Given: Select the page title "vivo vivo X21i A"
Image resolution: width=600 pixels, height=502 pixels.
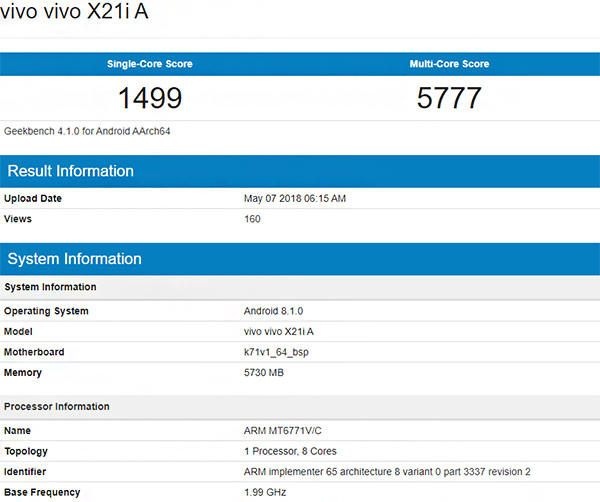Looking at the screenshot, I should click(74, 11).
